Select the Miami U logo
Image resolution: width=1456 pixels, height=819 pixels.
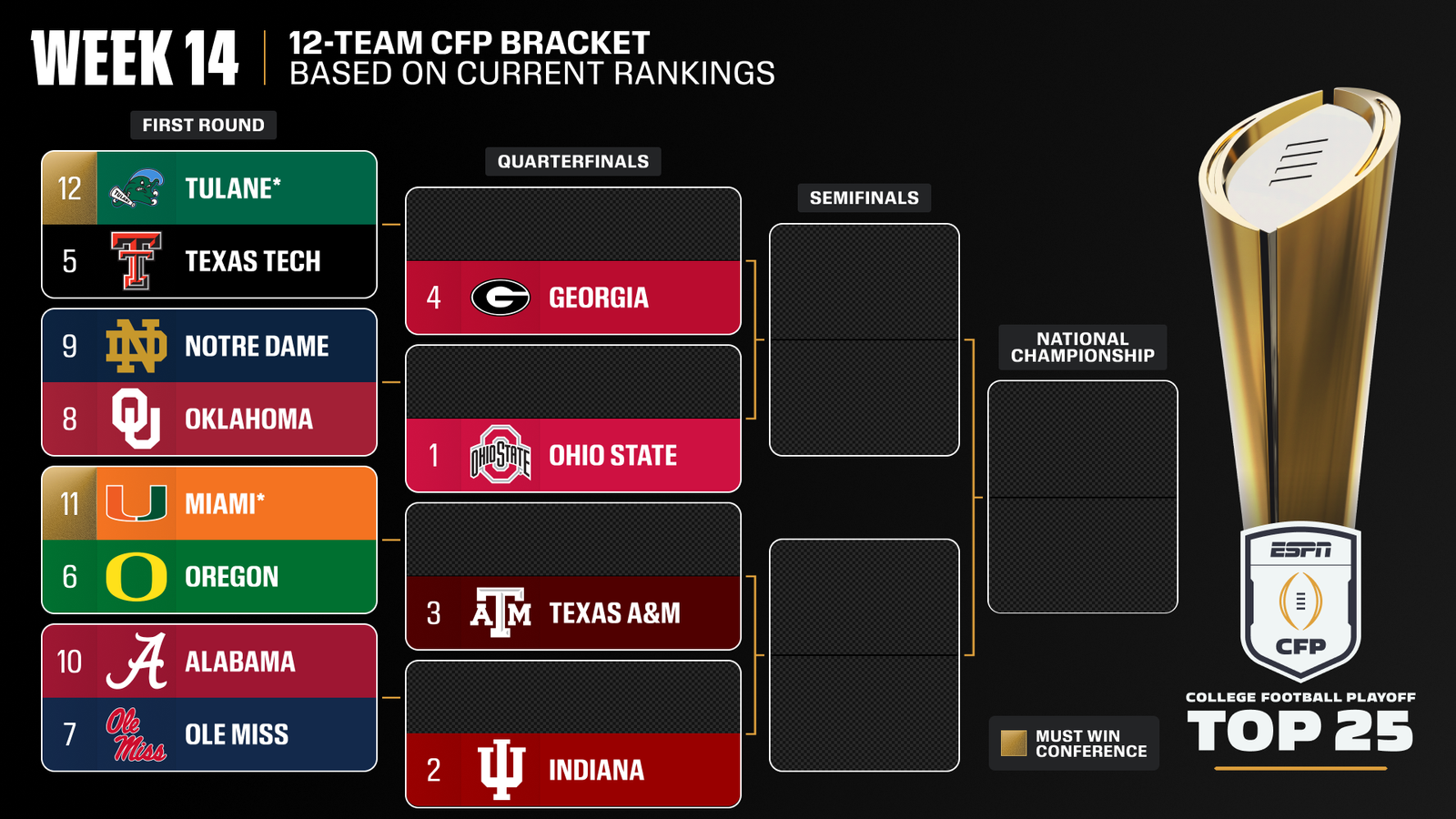pos(136,503)
